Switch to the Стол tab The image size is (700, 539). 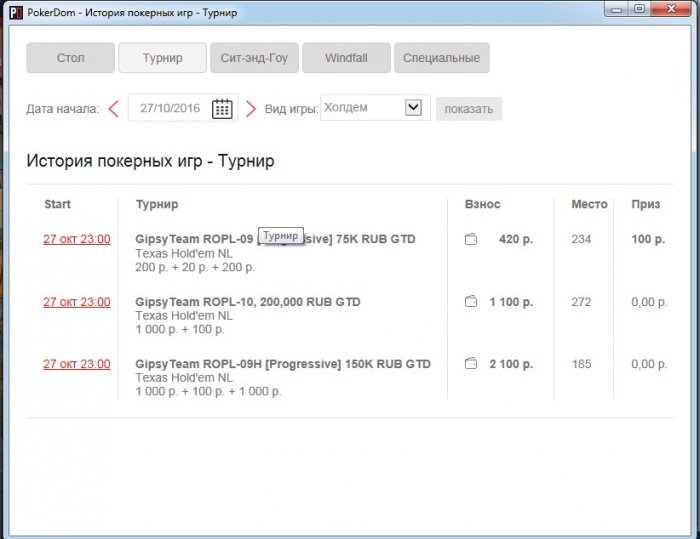click(71, 58)
